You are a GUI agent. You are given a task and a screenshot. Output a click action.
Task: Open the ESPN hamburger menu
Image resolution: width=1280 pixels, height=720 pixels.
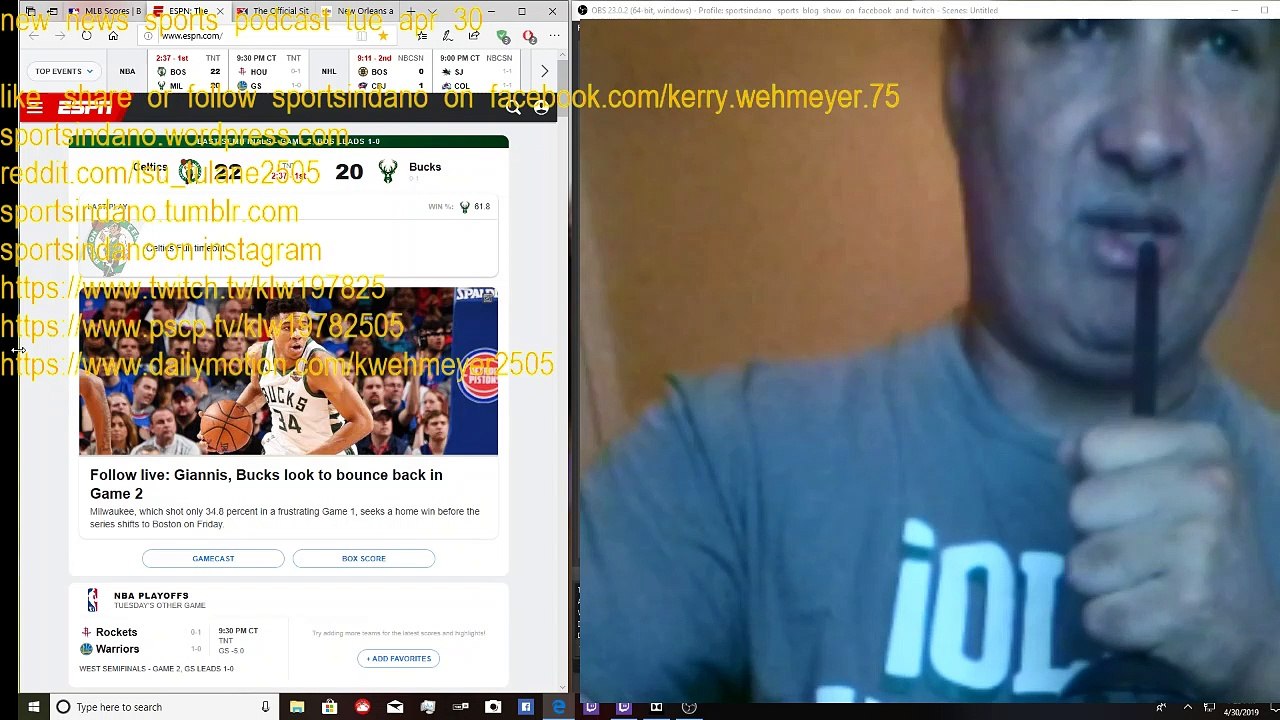point(35,107)
